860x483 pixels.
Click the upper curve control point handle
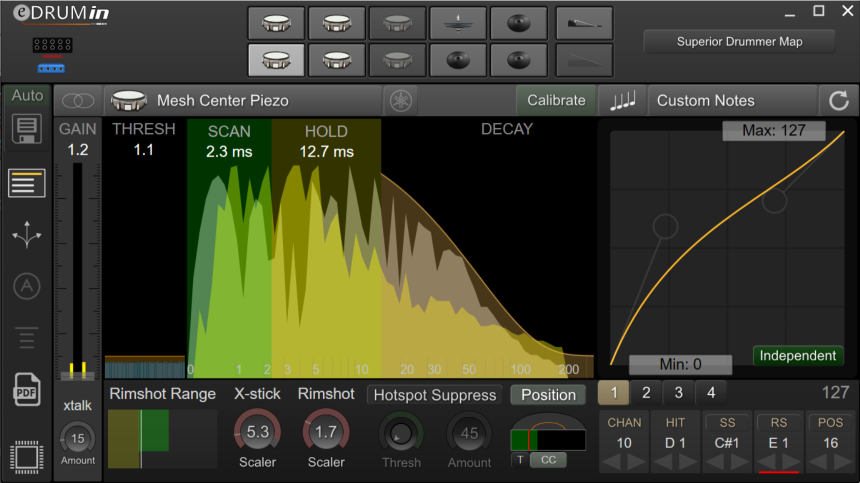coord(774,201)
